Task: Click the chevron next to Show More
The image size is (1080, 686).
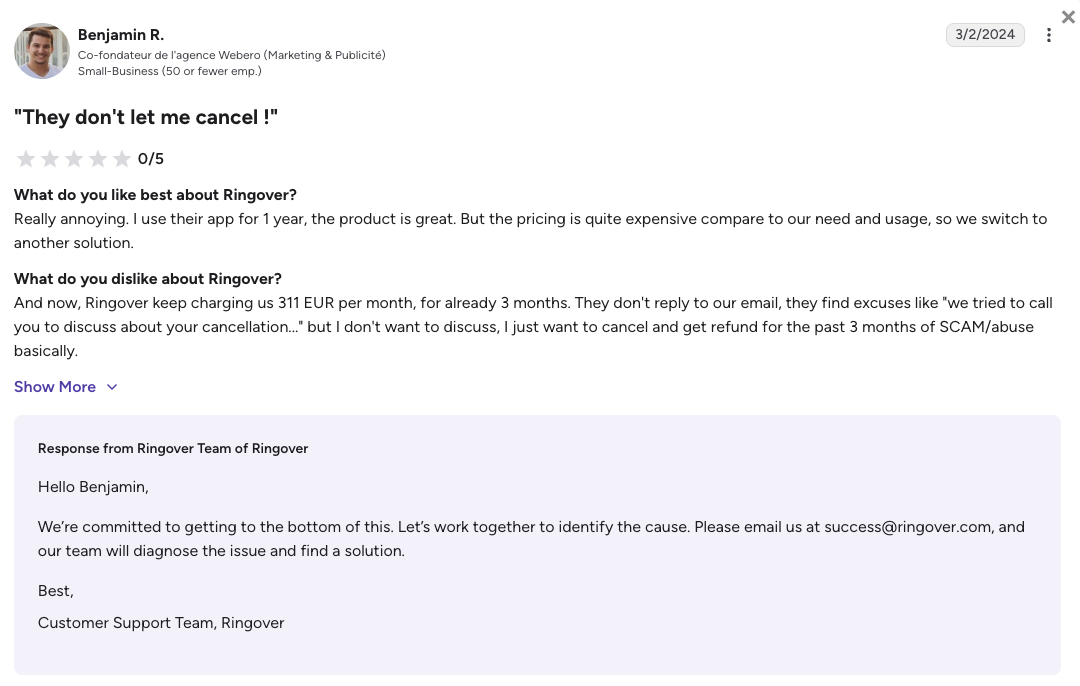Action: (112, 387)
